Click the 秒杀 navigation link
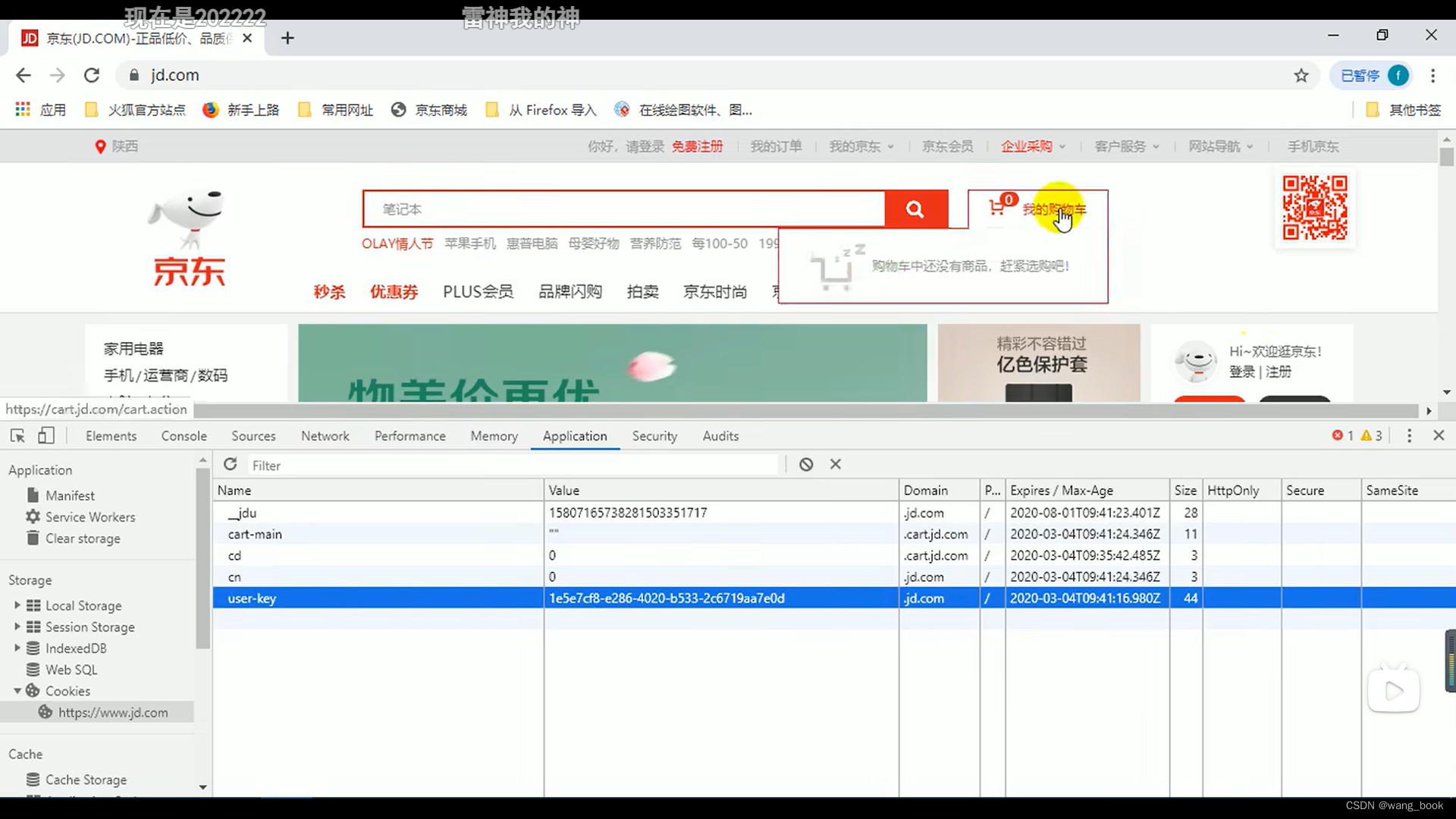Screen dimensions: 1456x819 click(329, 292)
